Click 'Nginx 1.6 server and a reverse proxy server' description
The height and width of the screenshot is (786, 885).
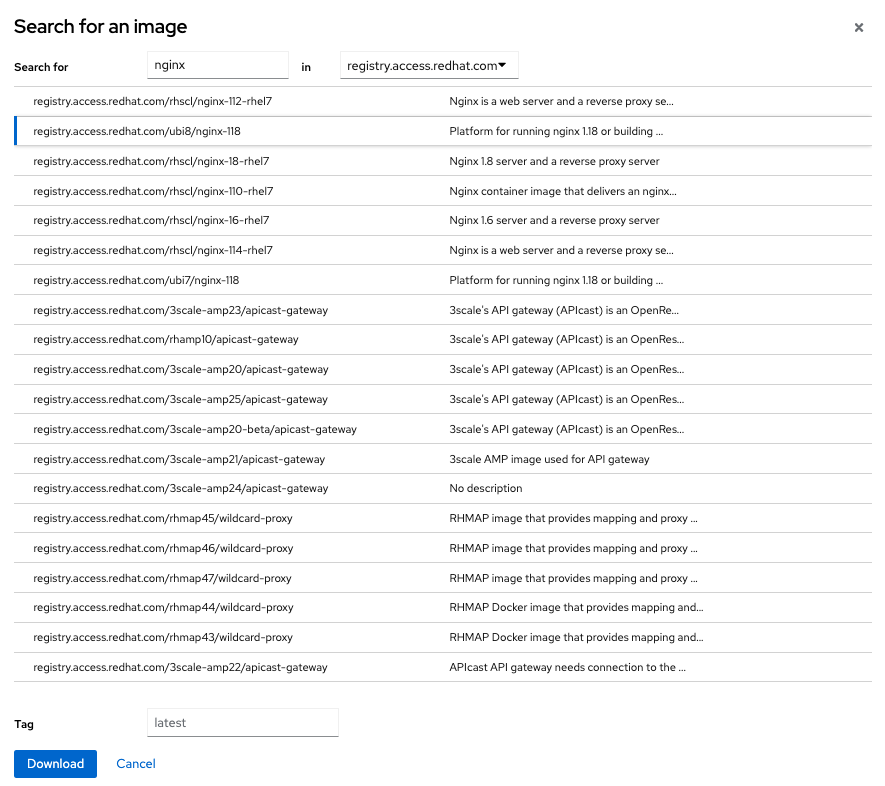pos(554,220)
